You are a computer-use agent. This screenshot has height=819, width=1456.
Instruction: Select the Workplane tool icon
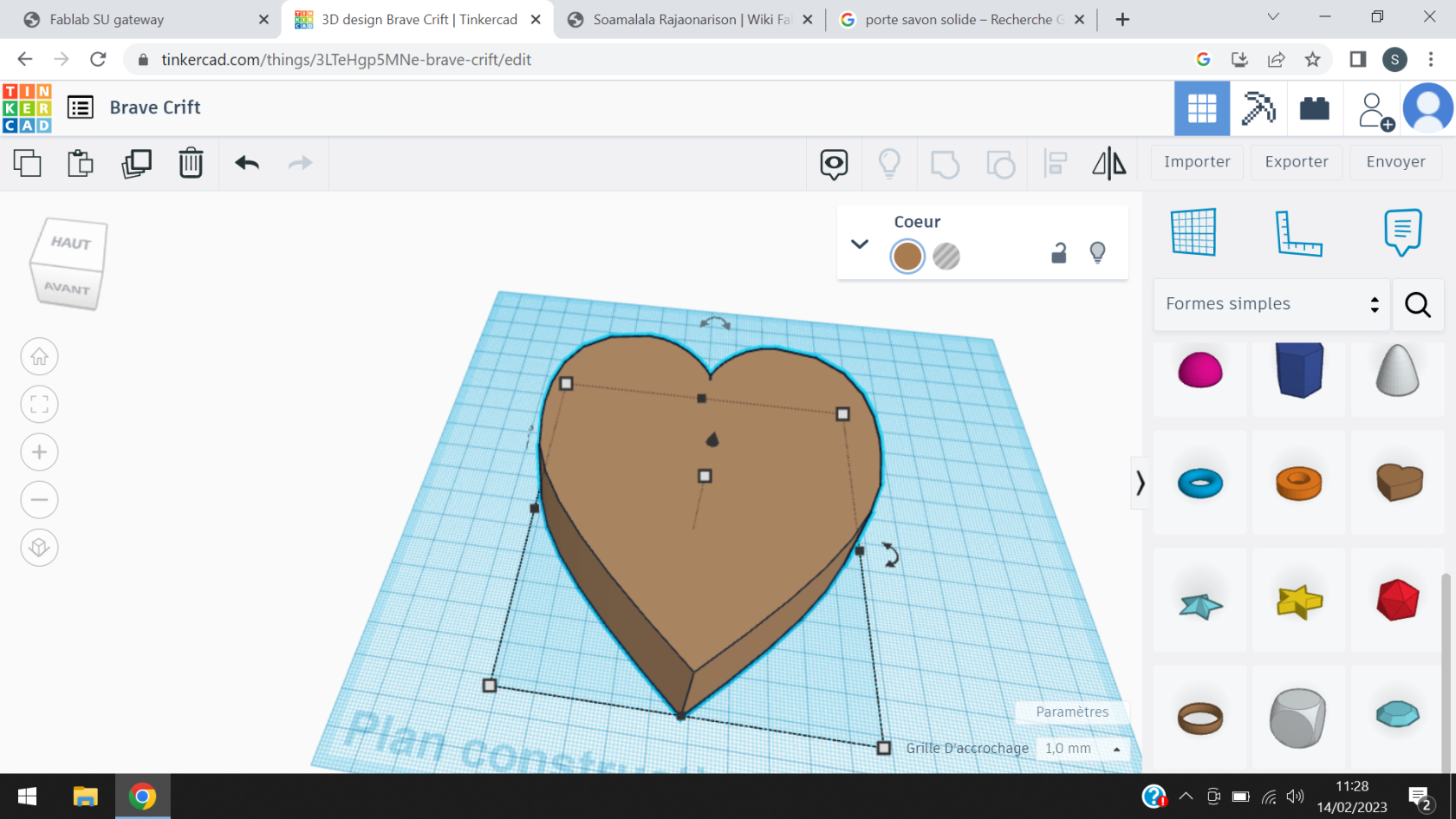(x=1193, y=231)
